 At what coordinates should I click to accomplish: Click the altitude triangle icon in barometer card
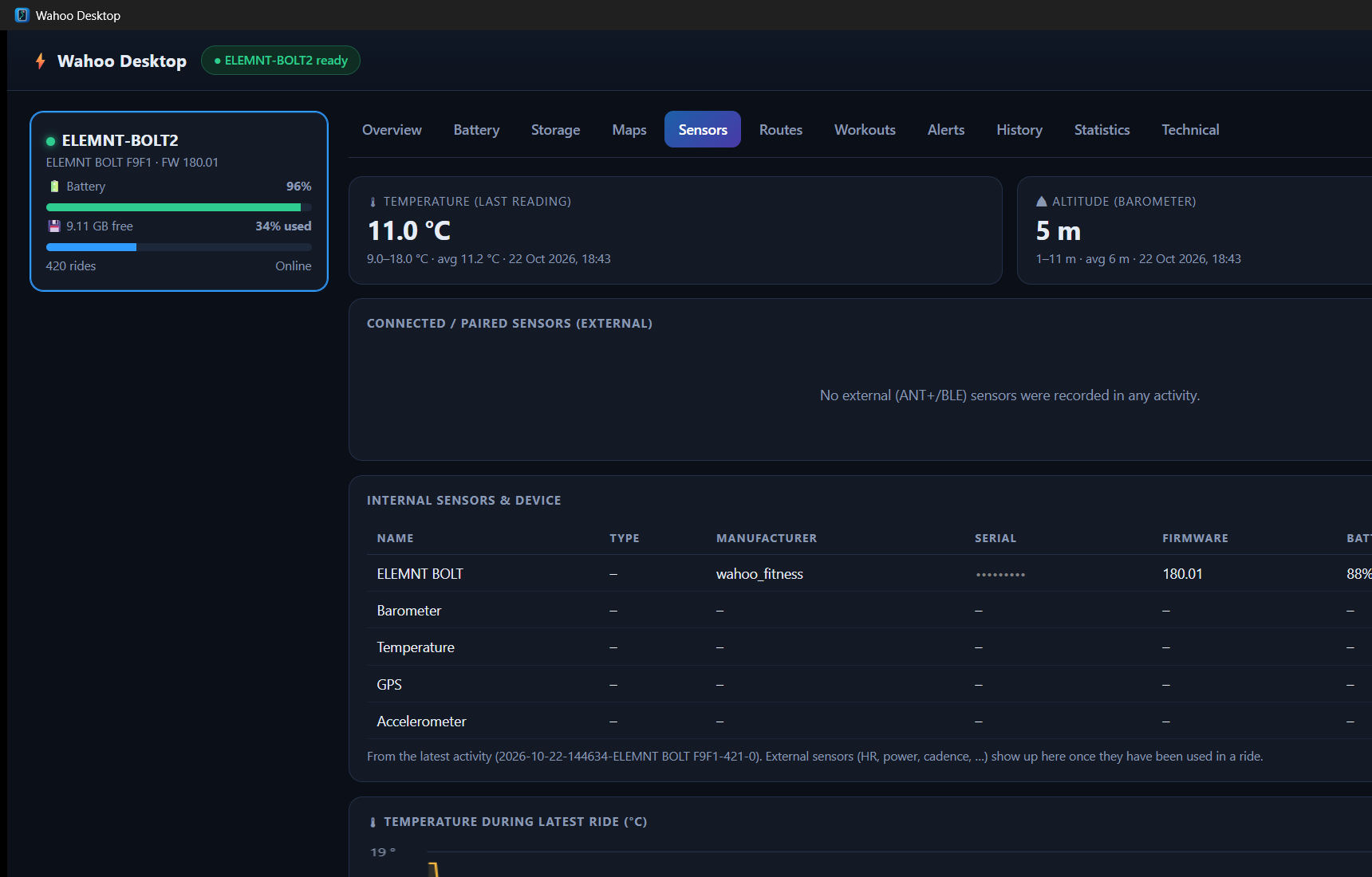pyautogui.click(x=1042, y=202)
